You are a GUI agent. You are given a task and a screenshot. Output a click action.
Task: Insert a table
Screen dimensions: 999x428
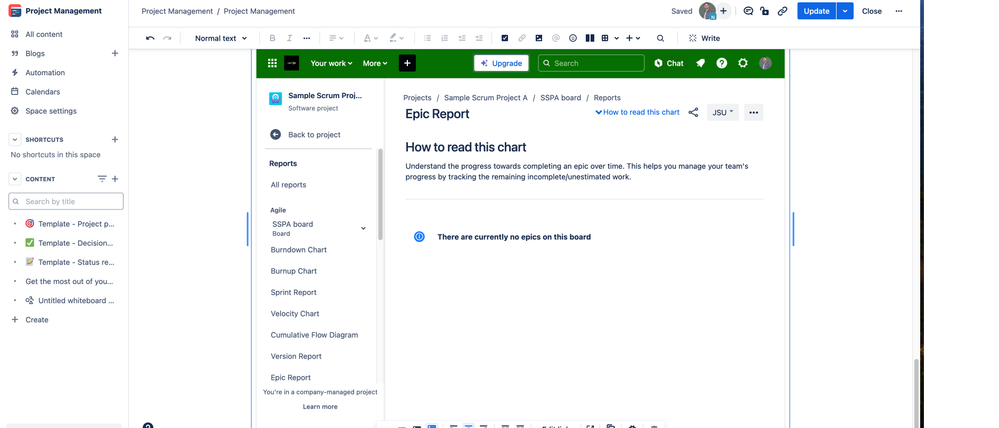(x=605, y=38)
